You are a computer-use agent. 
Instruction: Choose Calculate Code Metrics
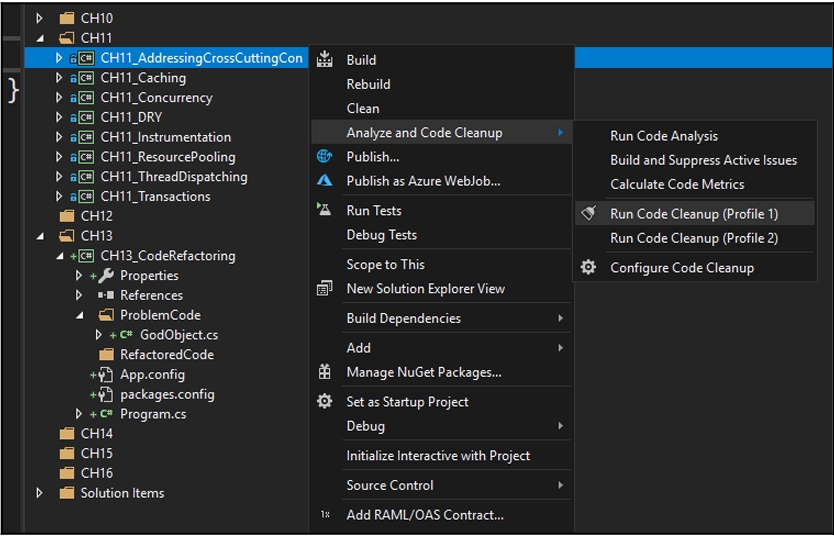coord(677,184)
